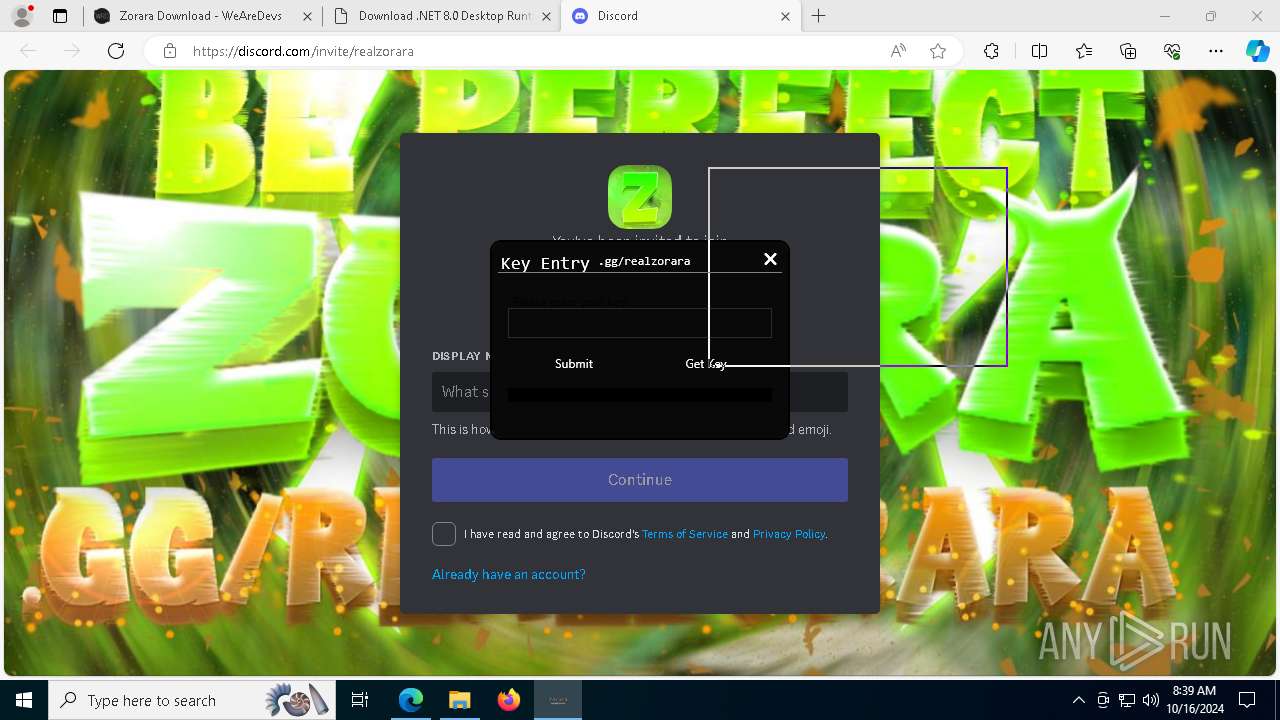
Task: Launch Firefox from the taskbar
Action: (x=509, y=700)
